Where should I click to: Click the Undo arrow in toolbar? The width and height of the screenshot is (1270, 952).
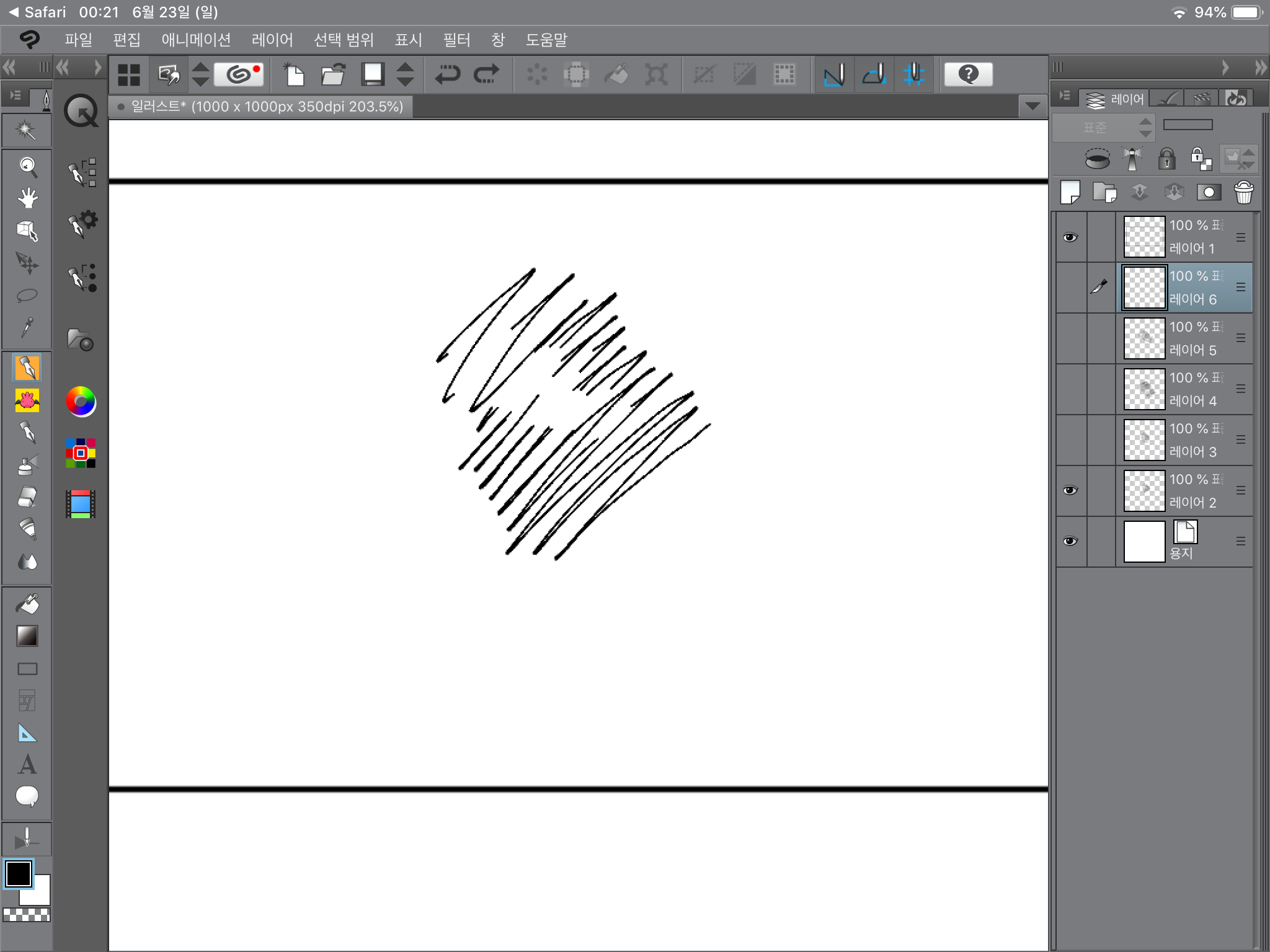click(x=447, y=74)
